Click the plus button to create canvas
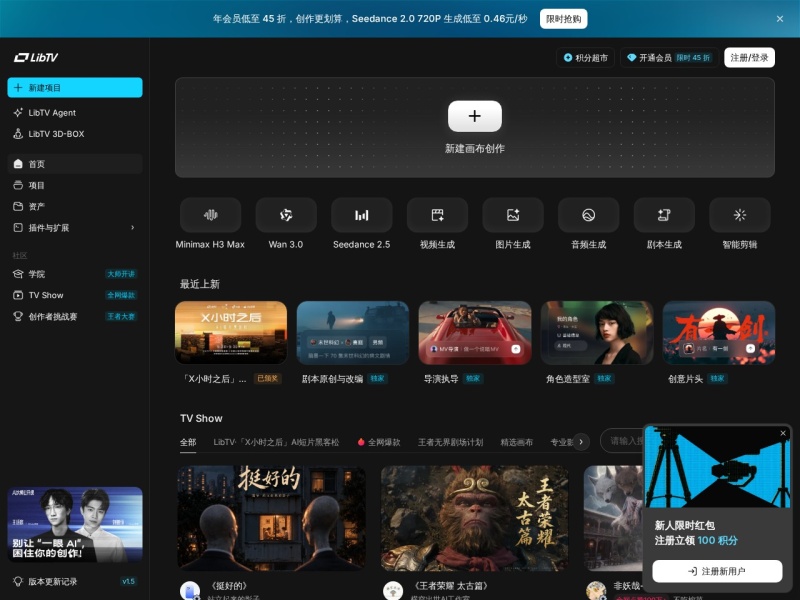This screenshot has width=800, height=600. coord(474,116)
